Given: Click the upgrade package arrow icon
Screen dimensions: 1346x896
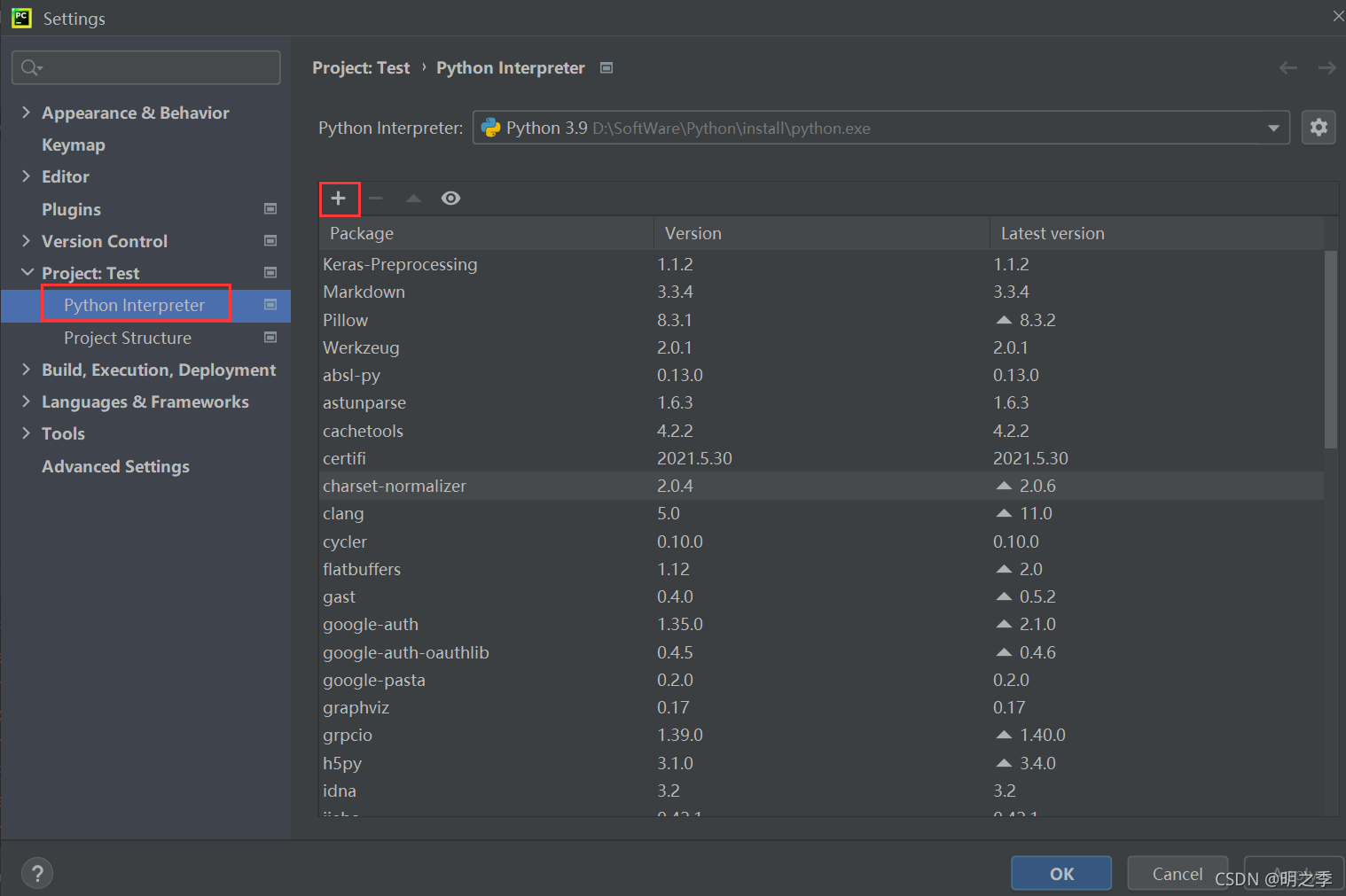Looking at the screenshot, I should pos(413,199).
